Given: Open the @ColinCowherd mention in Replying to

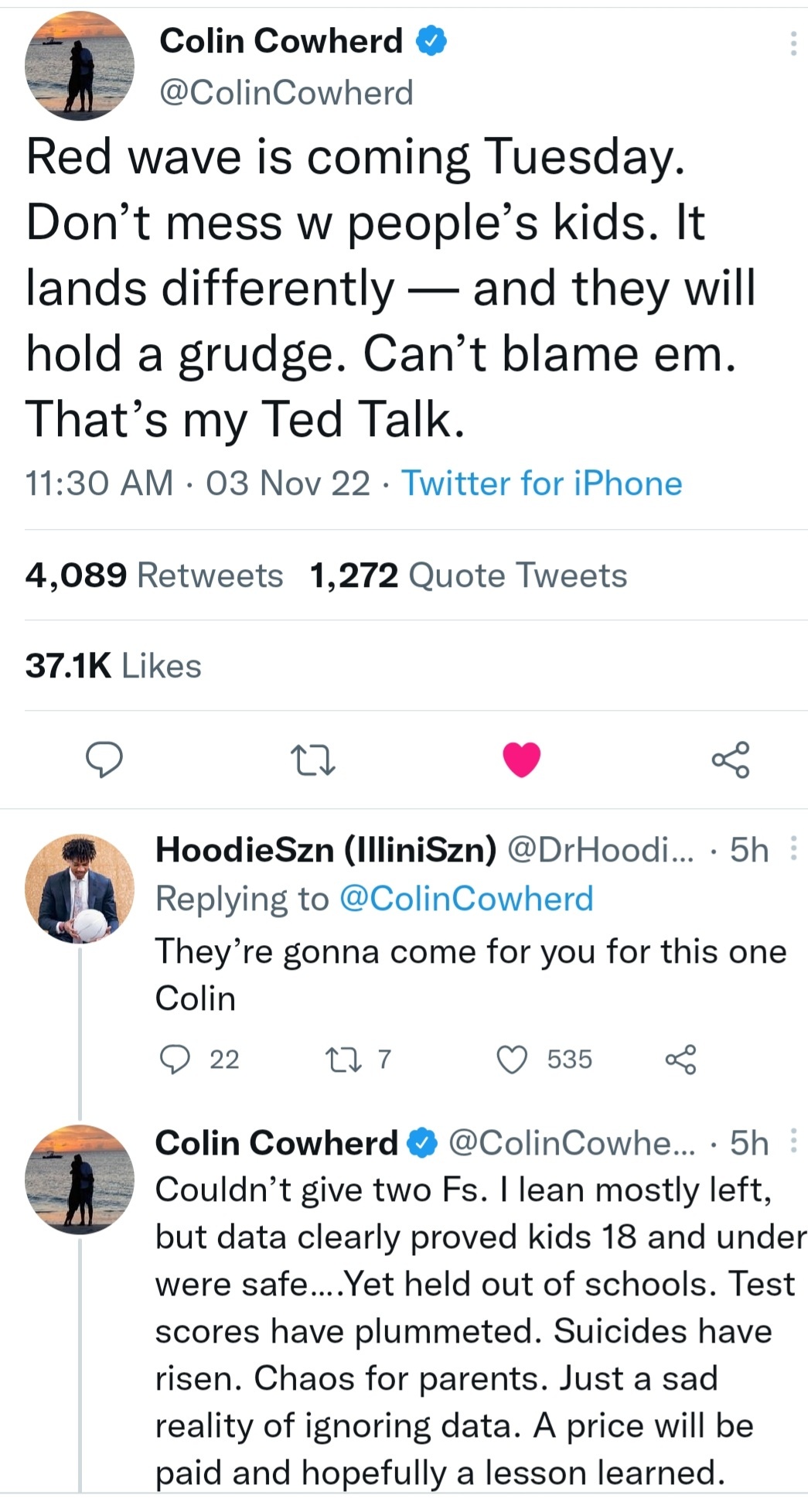Looking at the screenshot, I should tap(466, 899).
